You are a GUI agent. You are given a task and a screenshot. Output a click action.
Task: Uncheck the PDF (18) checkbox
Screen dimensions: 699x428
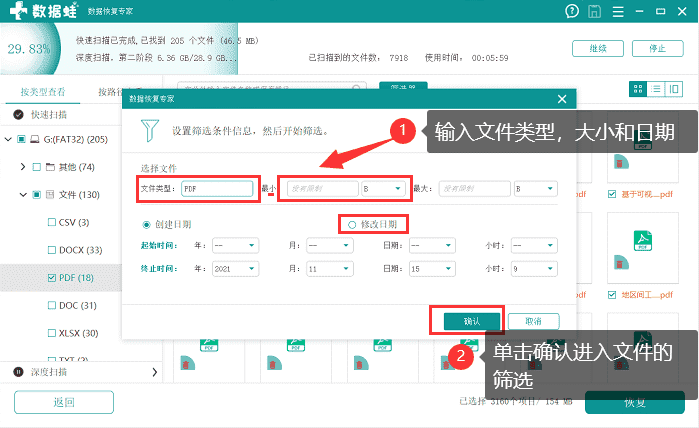point(52,278)
